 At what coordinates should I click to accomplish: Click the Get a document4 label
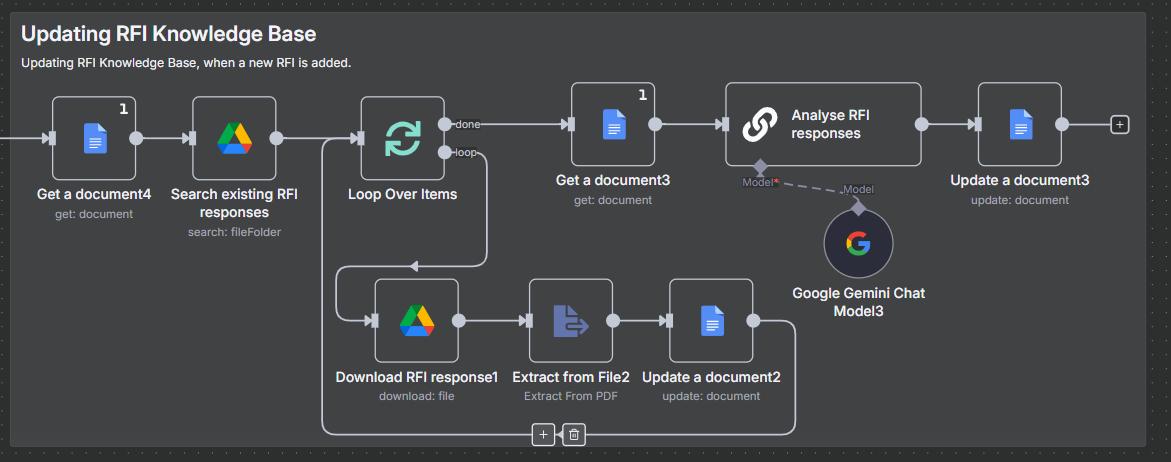tap(94, 195)
